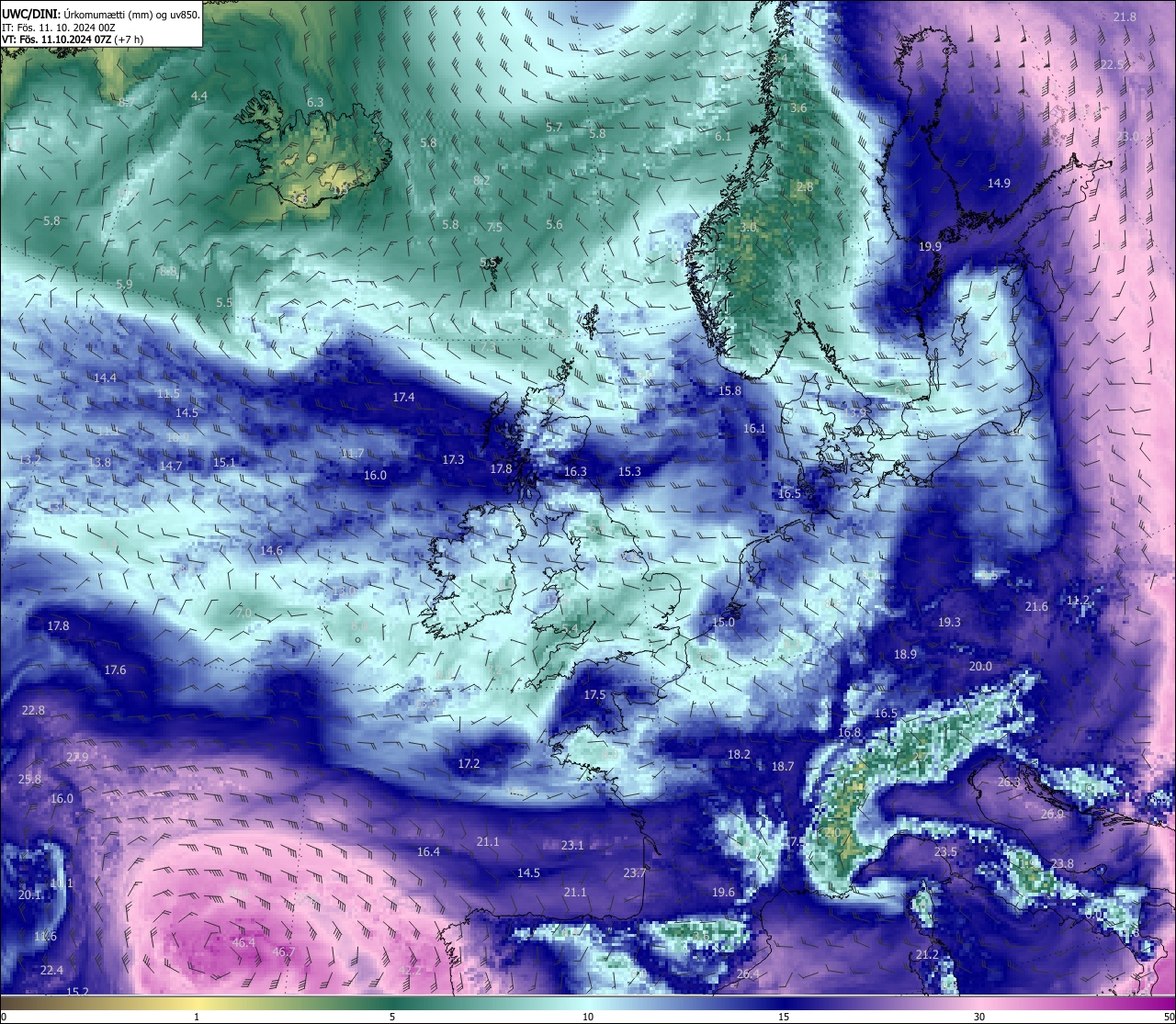Select the 15.0 value near Netherlands coast

click(x=723, y=623)
